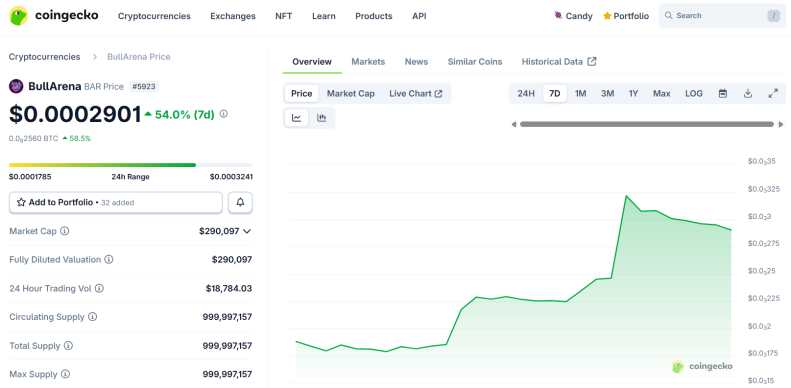Screen dimensions: 791x388
Task: Select the 1Y time range
Action: click(x=634, y=93)
